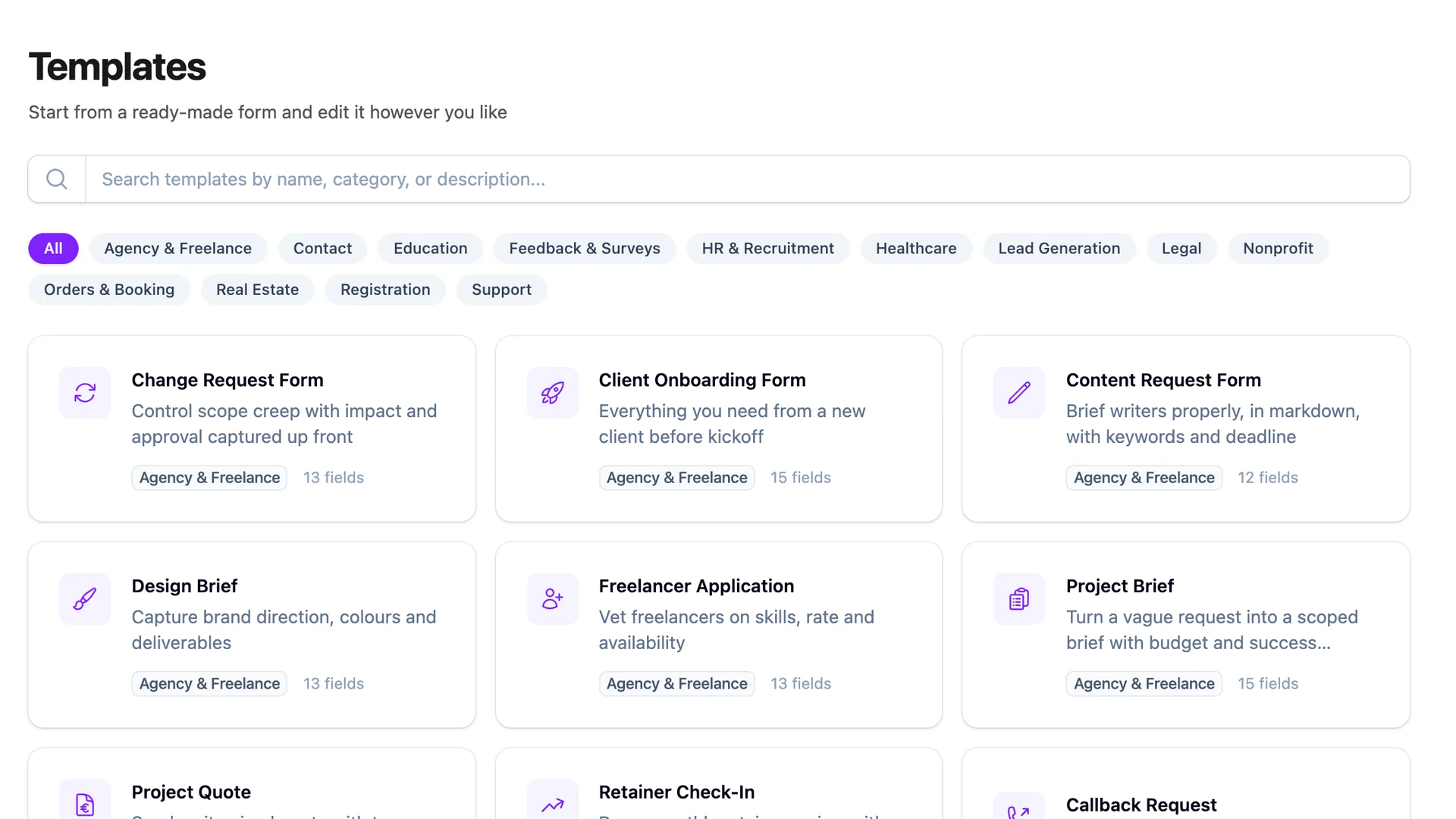
Task: Open the Project Brief title
Action: coord(1119,586)
